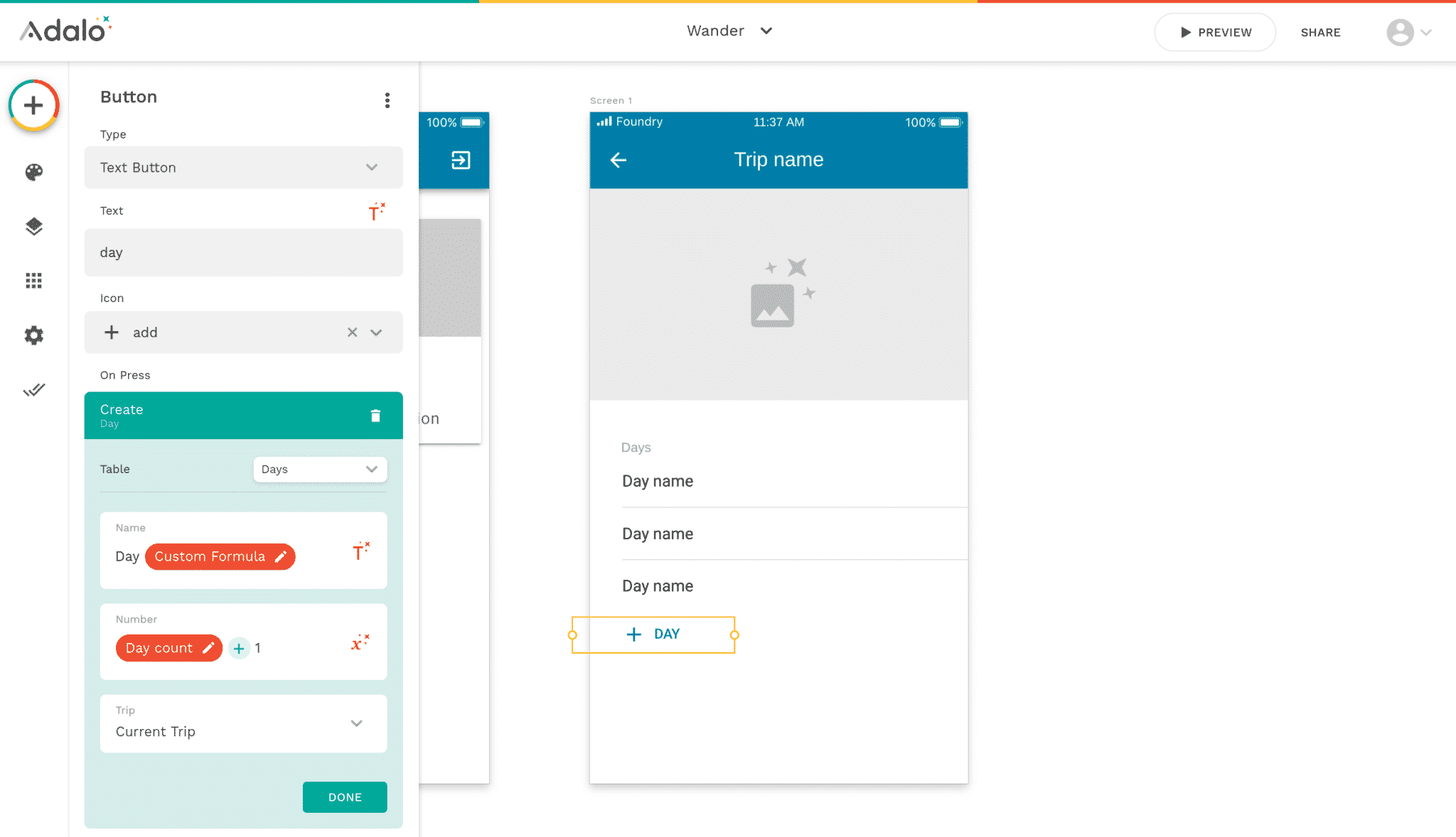The image size is (1456, 837).
Task: Click the Preview button
Action: click(x=1215, y=33)
